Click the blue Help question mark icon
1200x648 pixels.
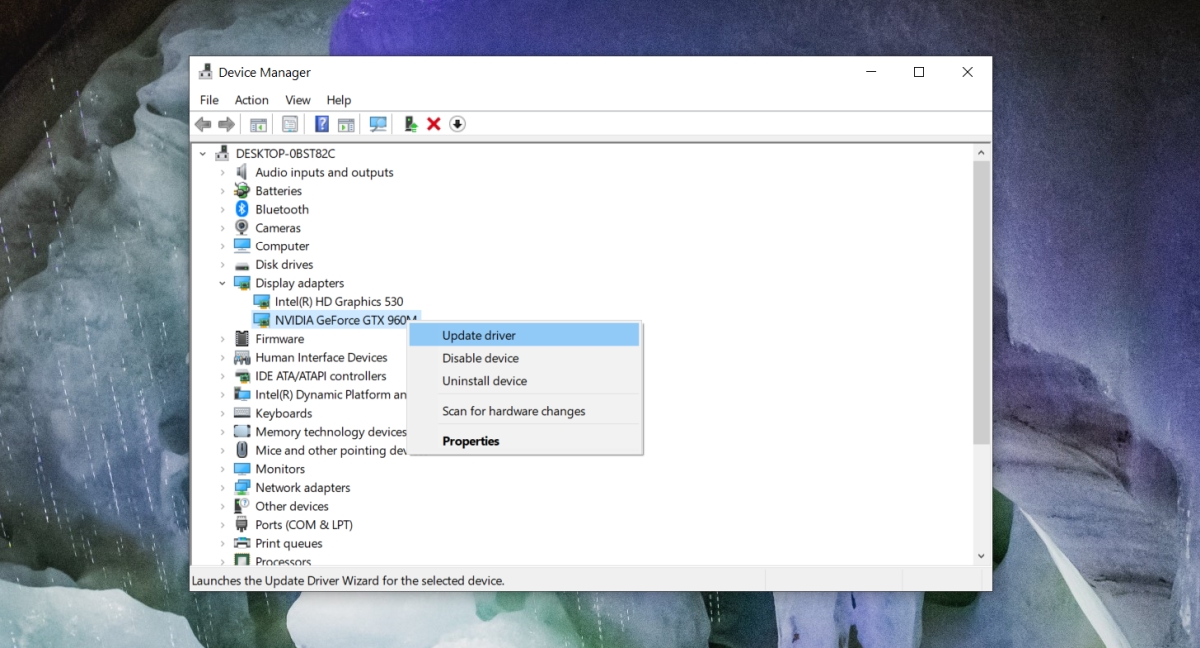(322, 124)
